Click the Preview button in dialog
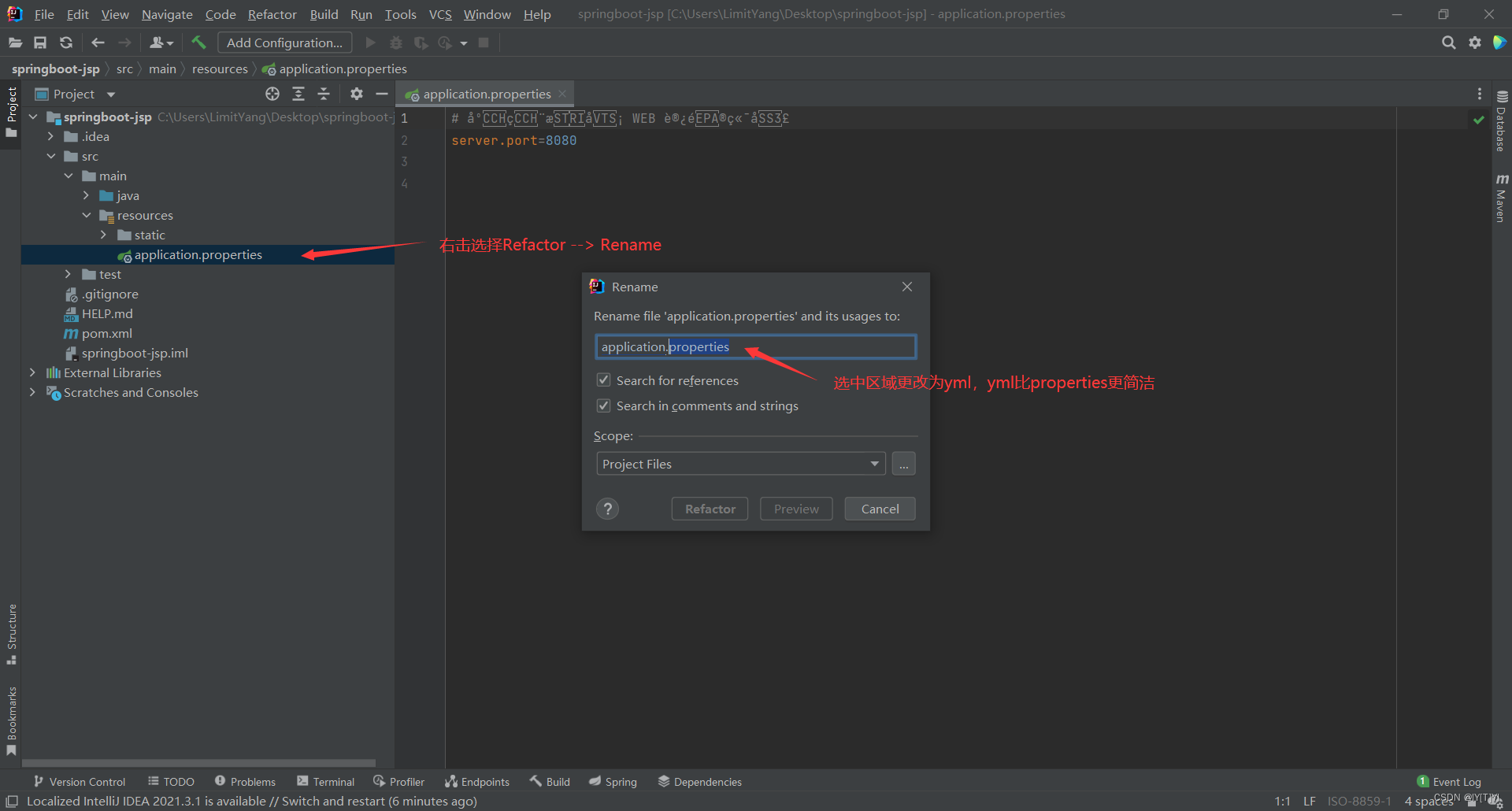The height and width of the screenshot is (811, 1512). (x=796, y=509)
